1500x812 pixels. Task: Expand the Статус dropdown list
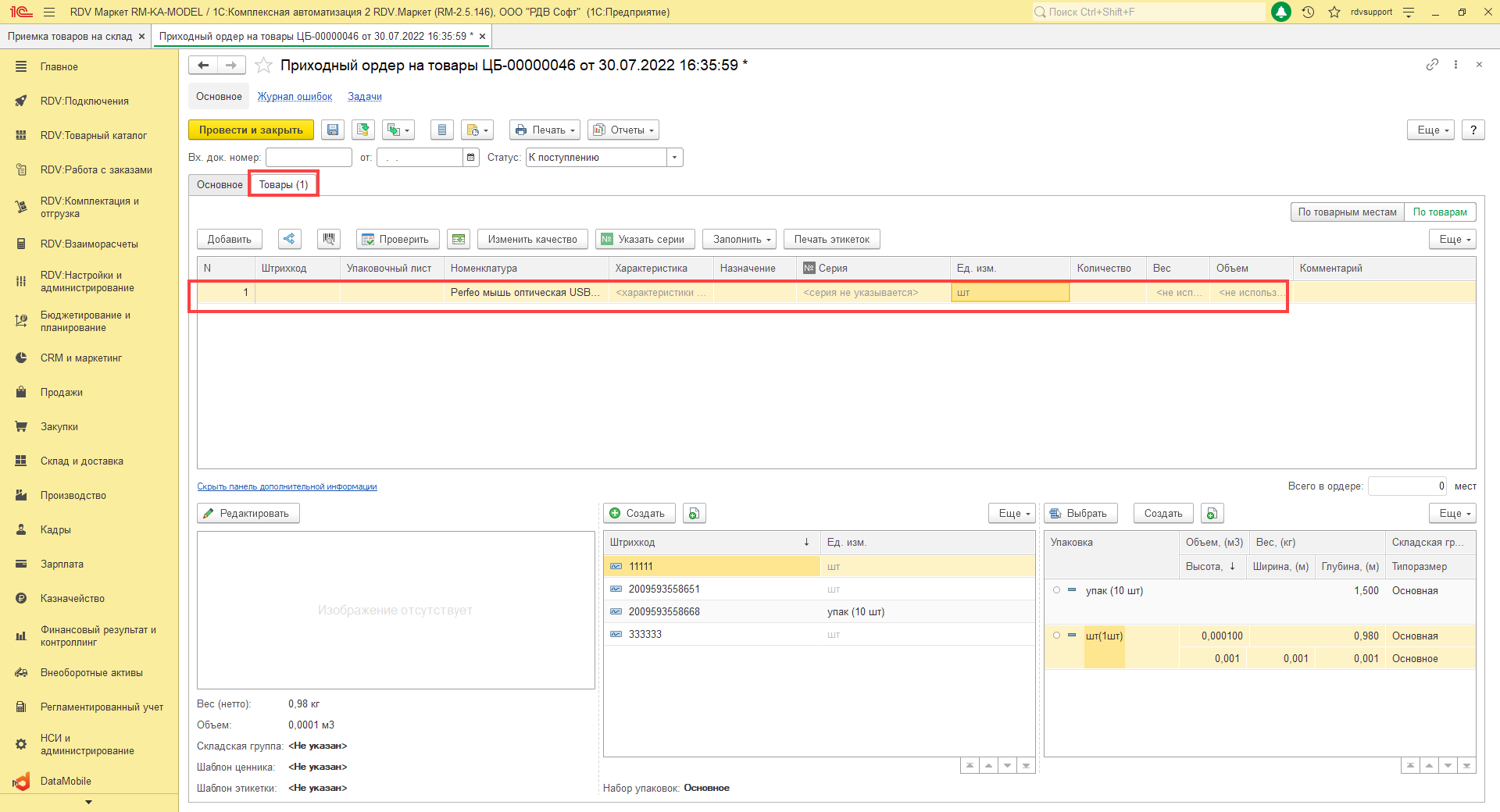[674, 158]
